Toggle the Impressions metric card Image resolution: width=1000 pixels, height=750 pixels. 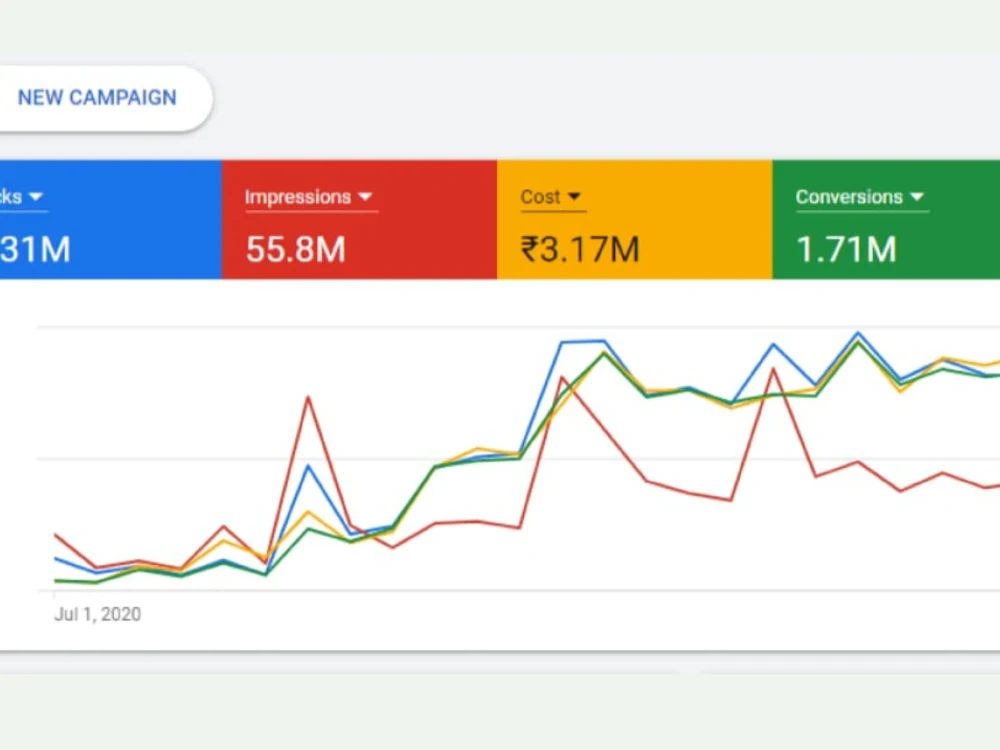click(360, 218)
